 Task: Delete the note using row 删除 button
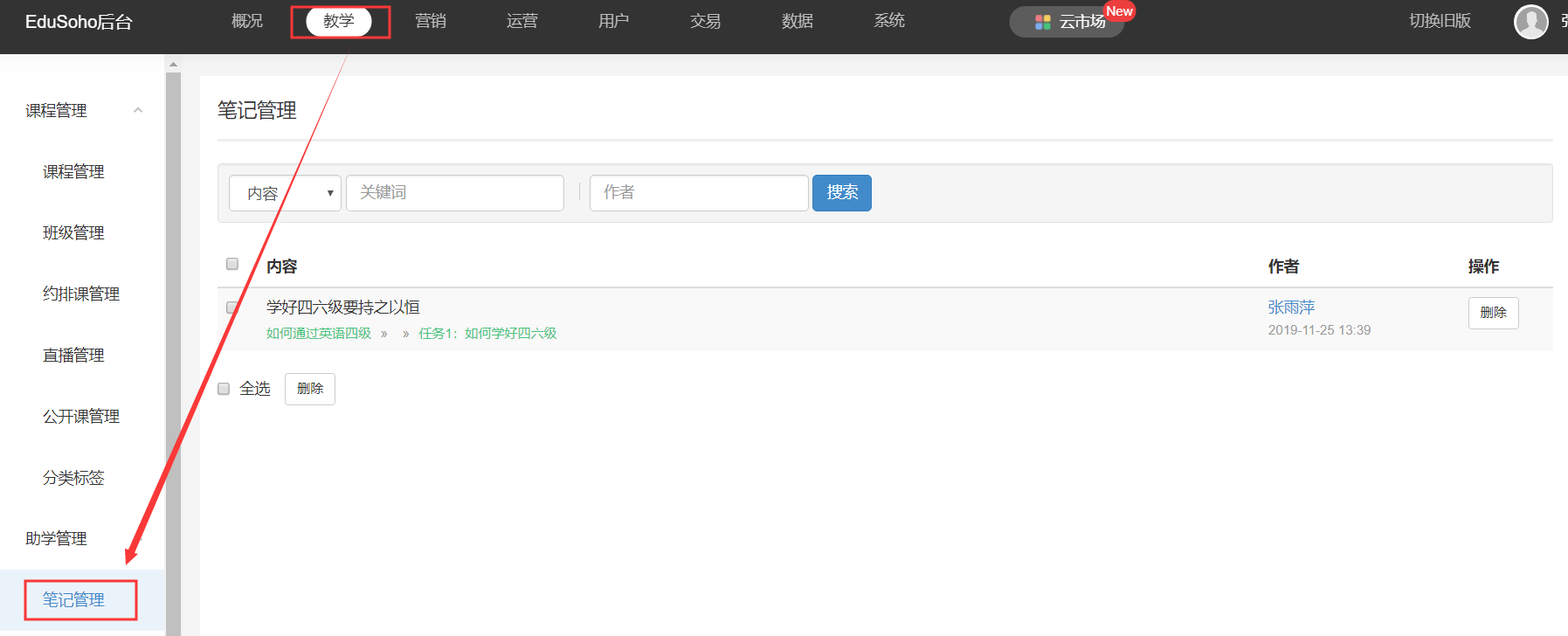(1493, 313)
